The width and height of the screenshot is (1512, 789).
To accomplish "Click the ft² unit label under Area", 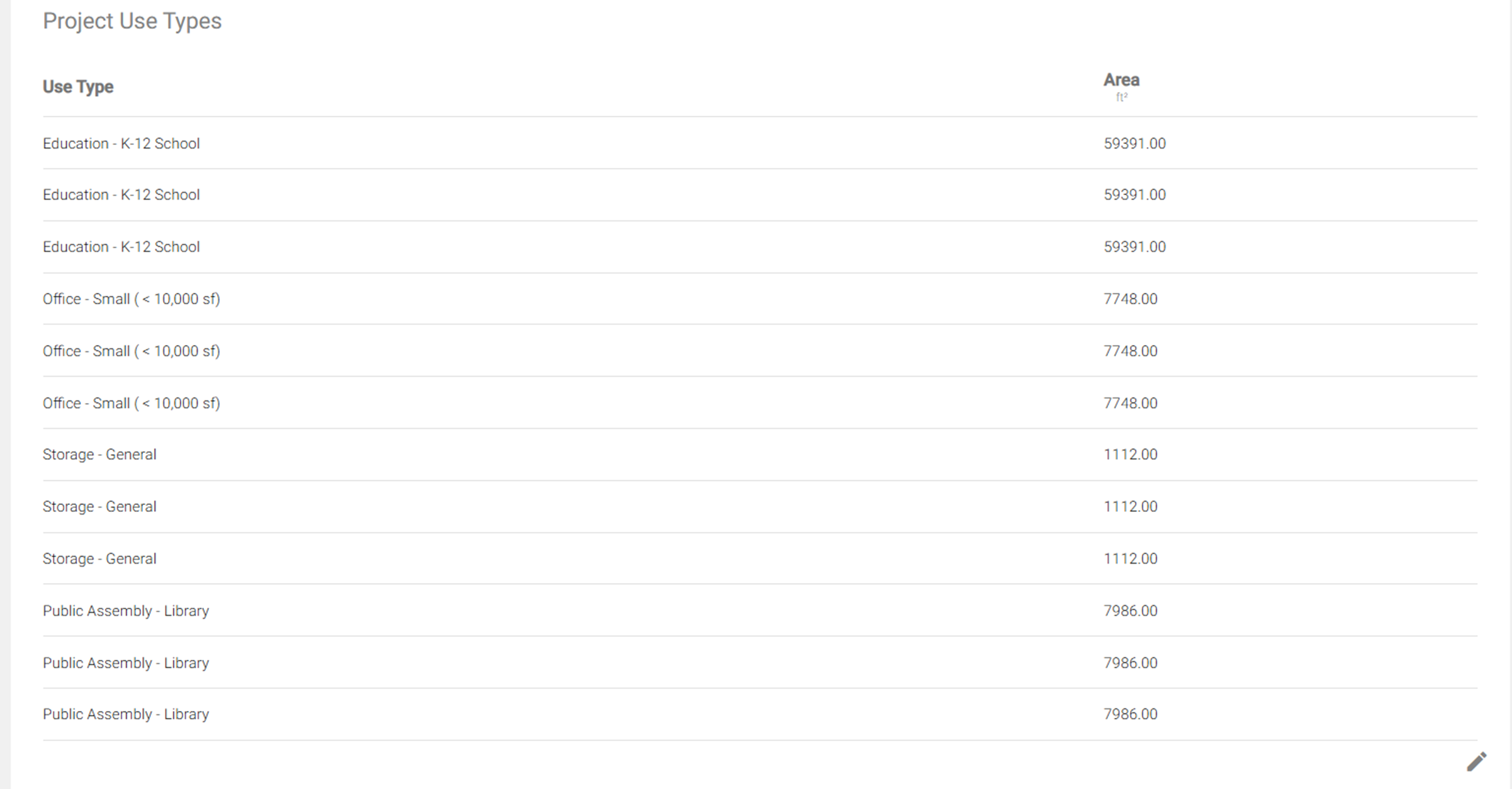I will [1122, 97].
